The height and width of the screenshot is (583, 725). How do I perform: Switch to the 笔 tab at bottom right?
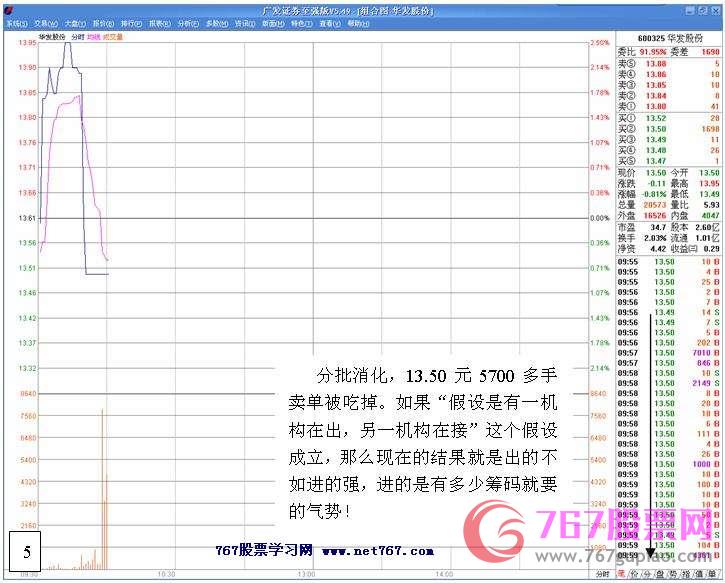[x=621, y=574]
